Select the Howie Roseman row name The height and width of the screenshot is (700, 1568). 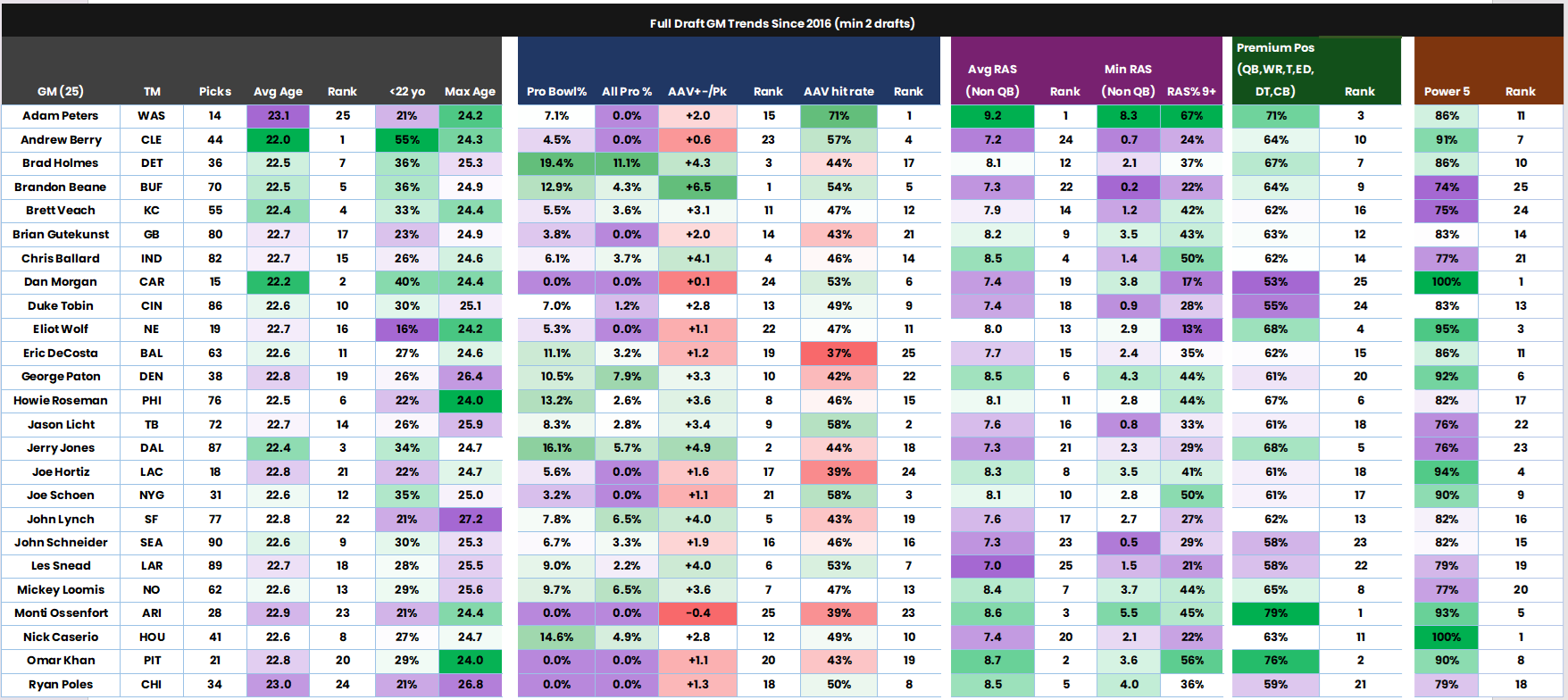61,400
